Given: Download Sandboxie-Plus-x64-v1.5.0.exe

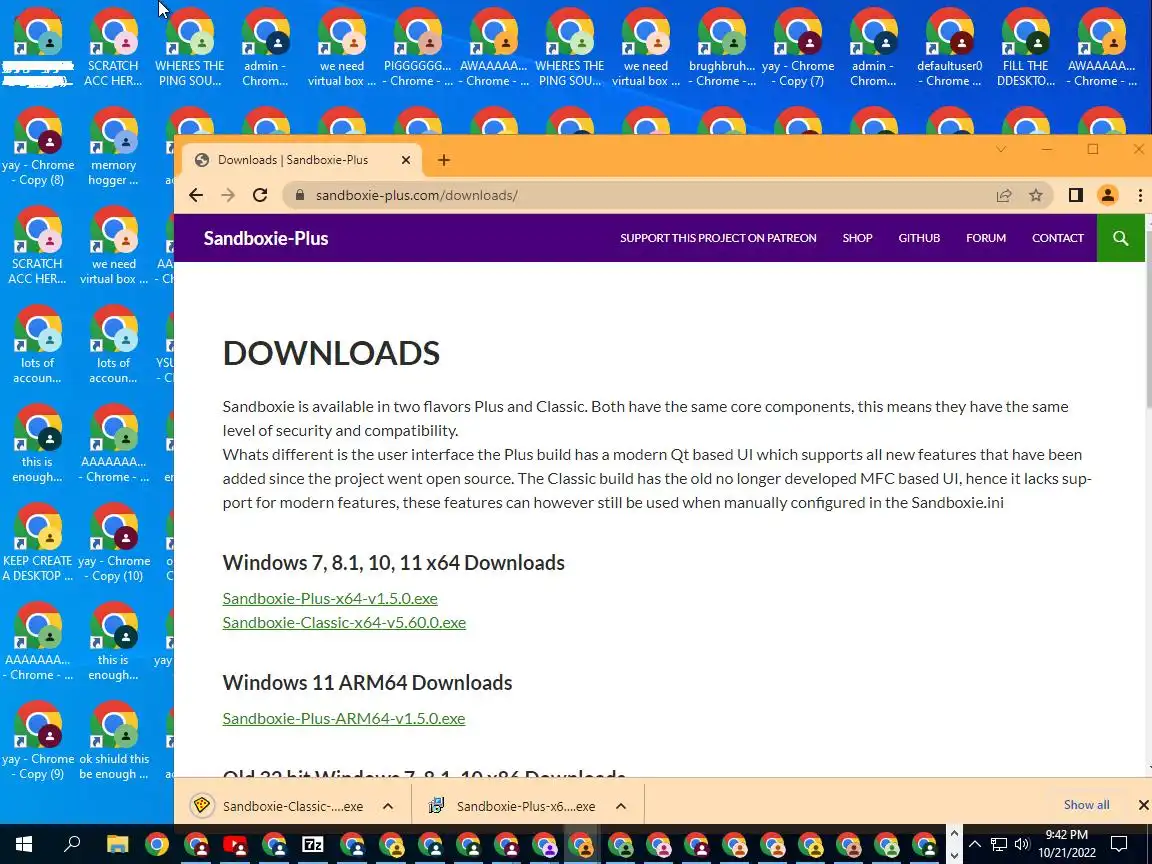Looking at the screenshot, I should [x=330, y=598].
